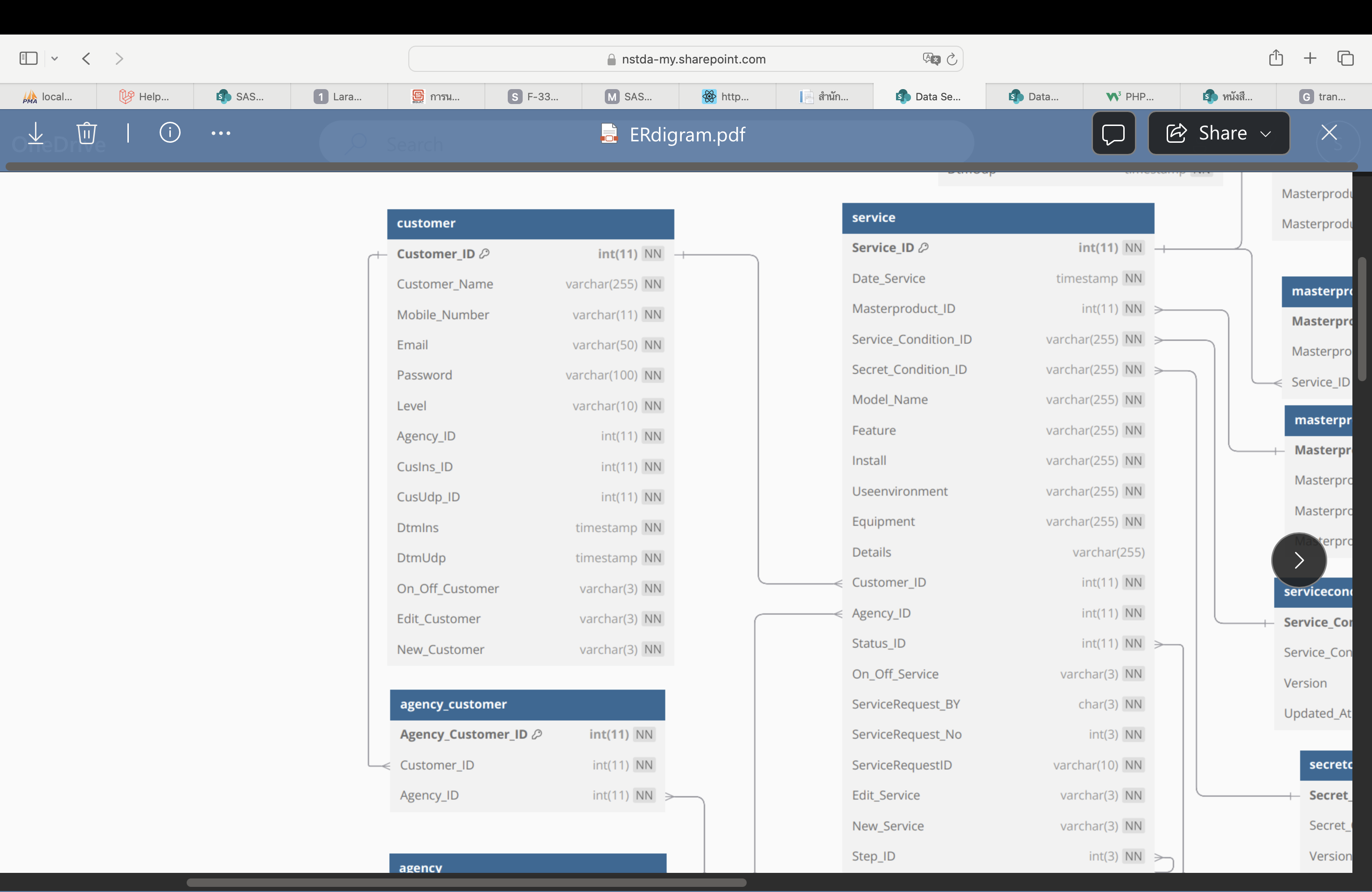This screenshot has width=1372, height=892.
Task: Expand the sidebar dropdown chevron
Action: (x=55, y=58)
